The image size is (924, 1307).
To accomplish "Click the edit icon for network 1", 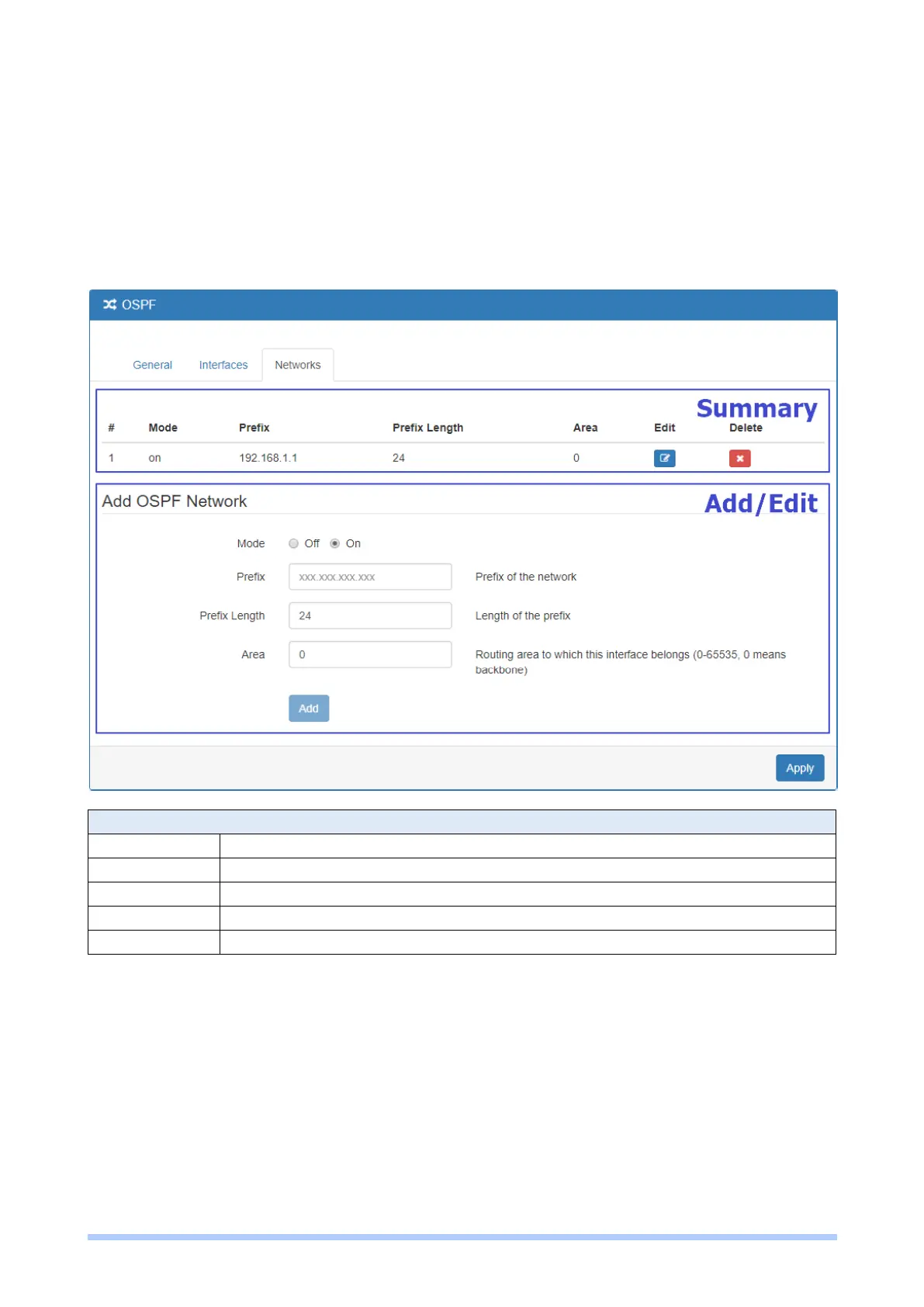I will [x=664, y=458].
